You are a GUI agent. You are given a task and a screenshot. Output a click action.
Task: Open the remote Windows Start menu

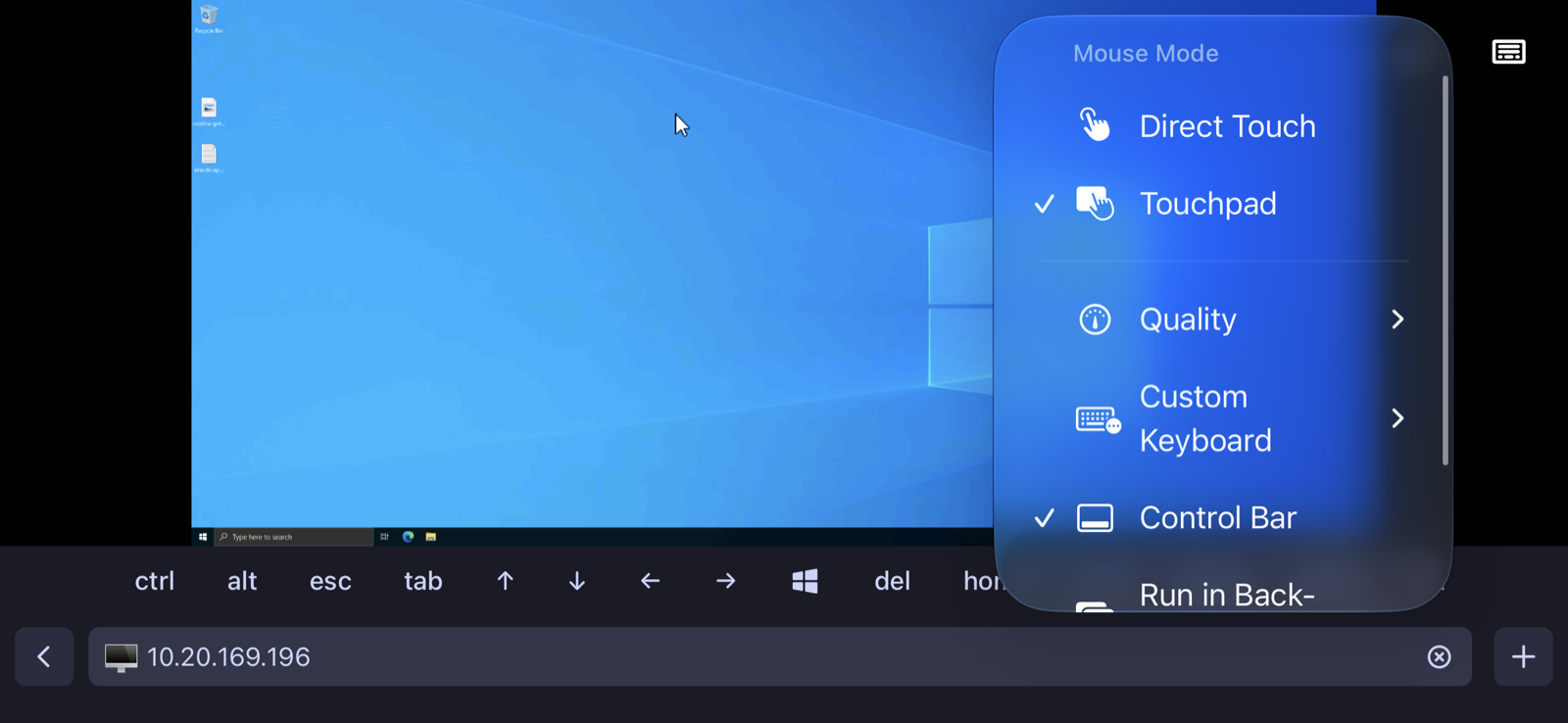pyautogui.click(x=203, y=537)
